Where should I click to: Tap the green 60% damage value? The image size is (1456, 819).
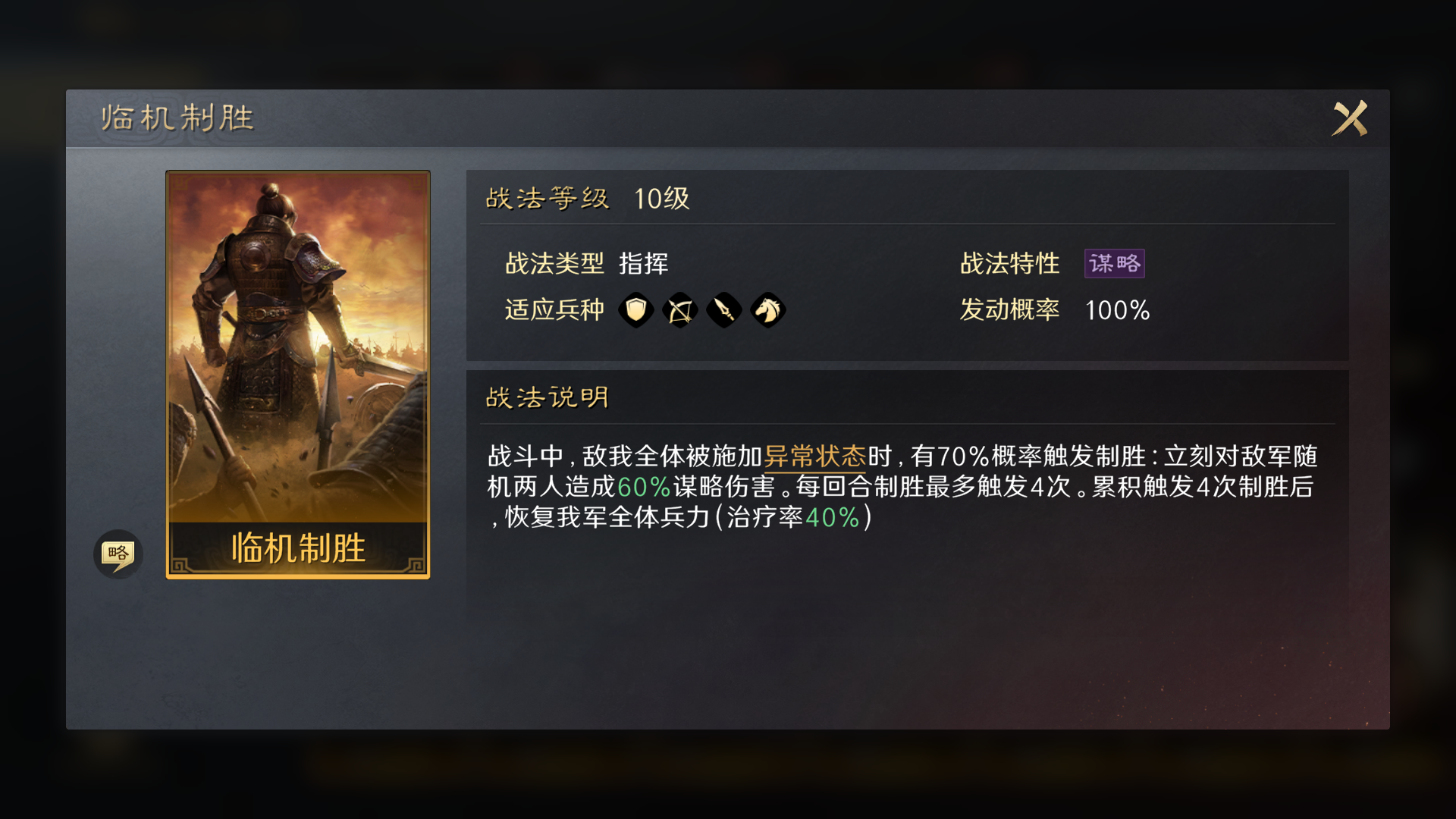(x=644, y=486)
